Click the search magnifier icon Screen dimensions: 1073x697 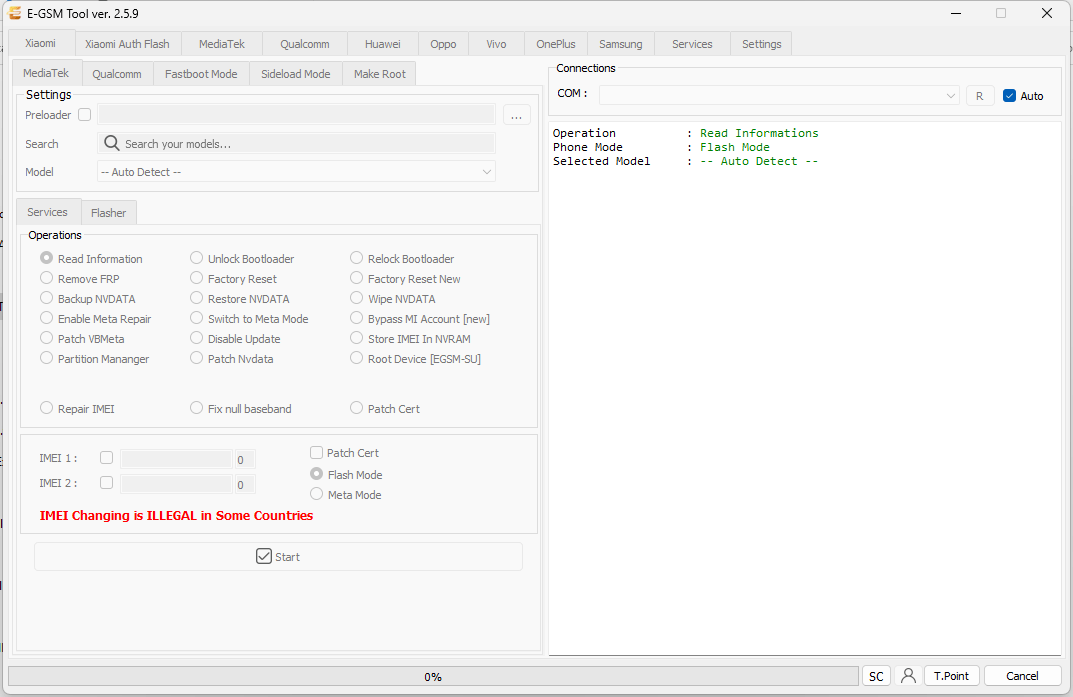pyautogui.click(x=112, y=143)
